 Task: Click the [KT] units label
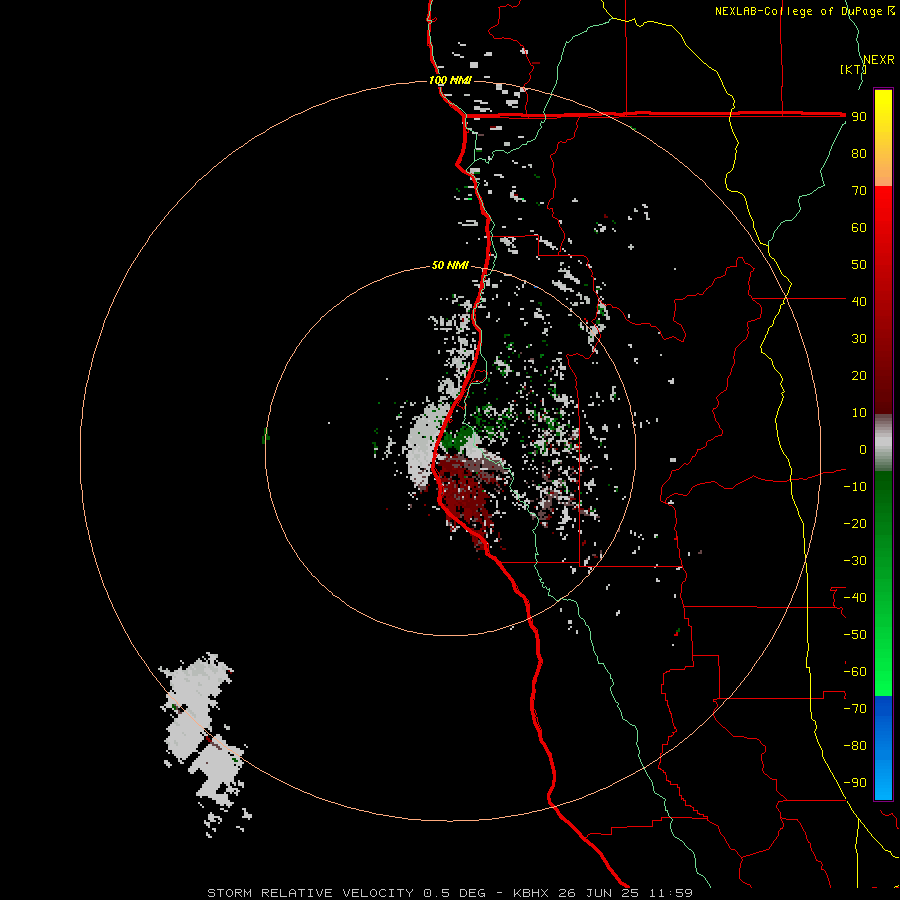coord(854,69)
